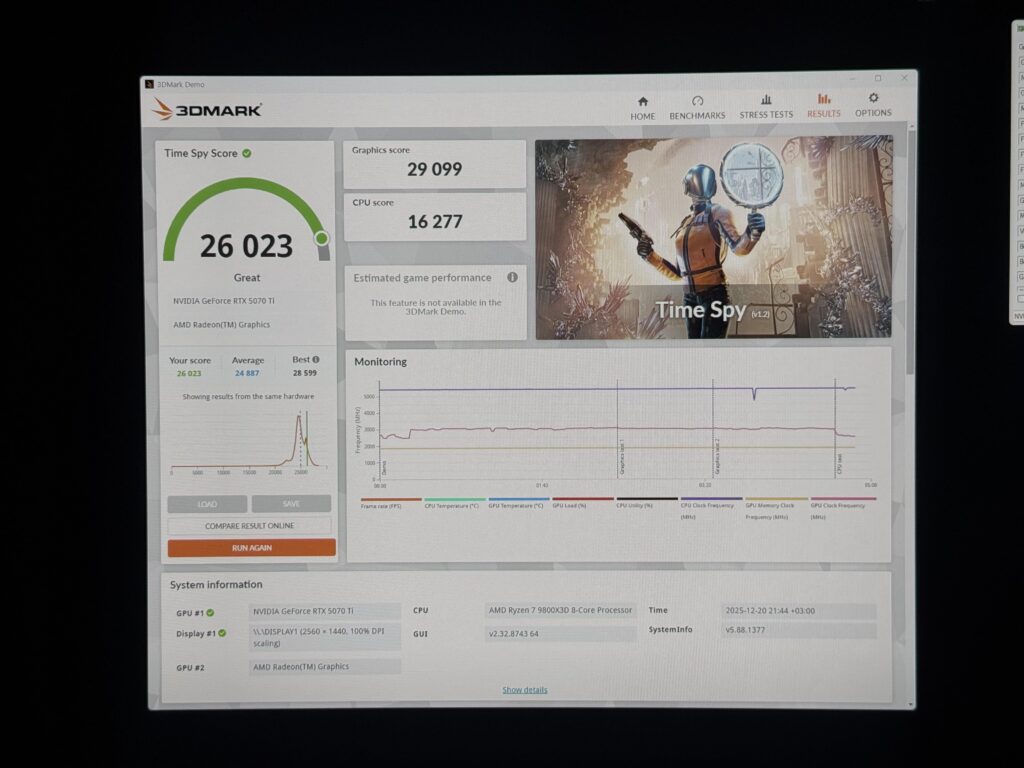Click 'This feature is not available' message
1024x768 pixels.
(x=436, y=307)
